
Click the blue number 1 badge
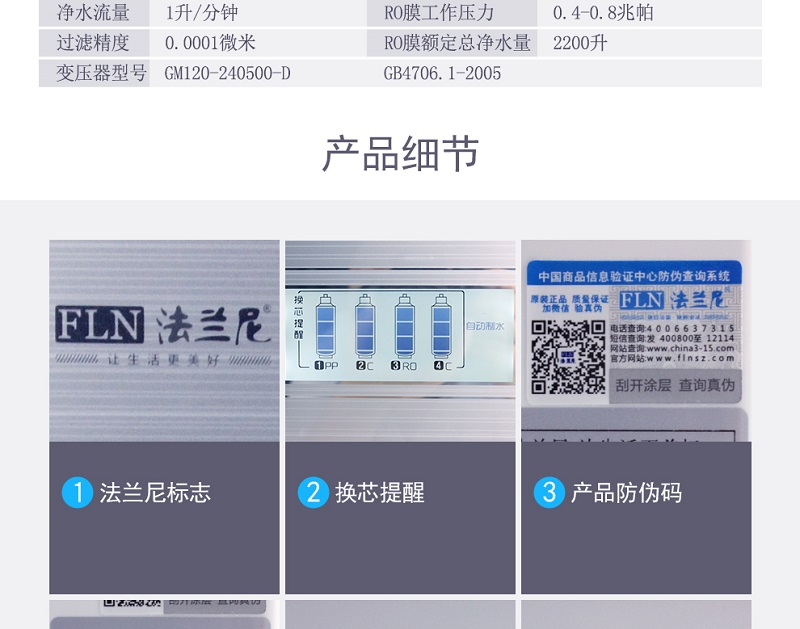click(77, 492)
